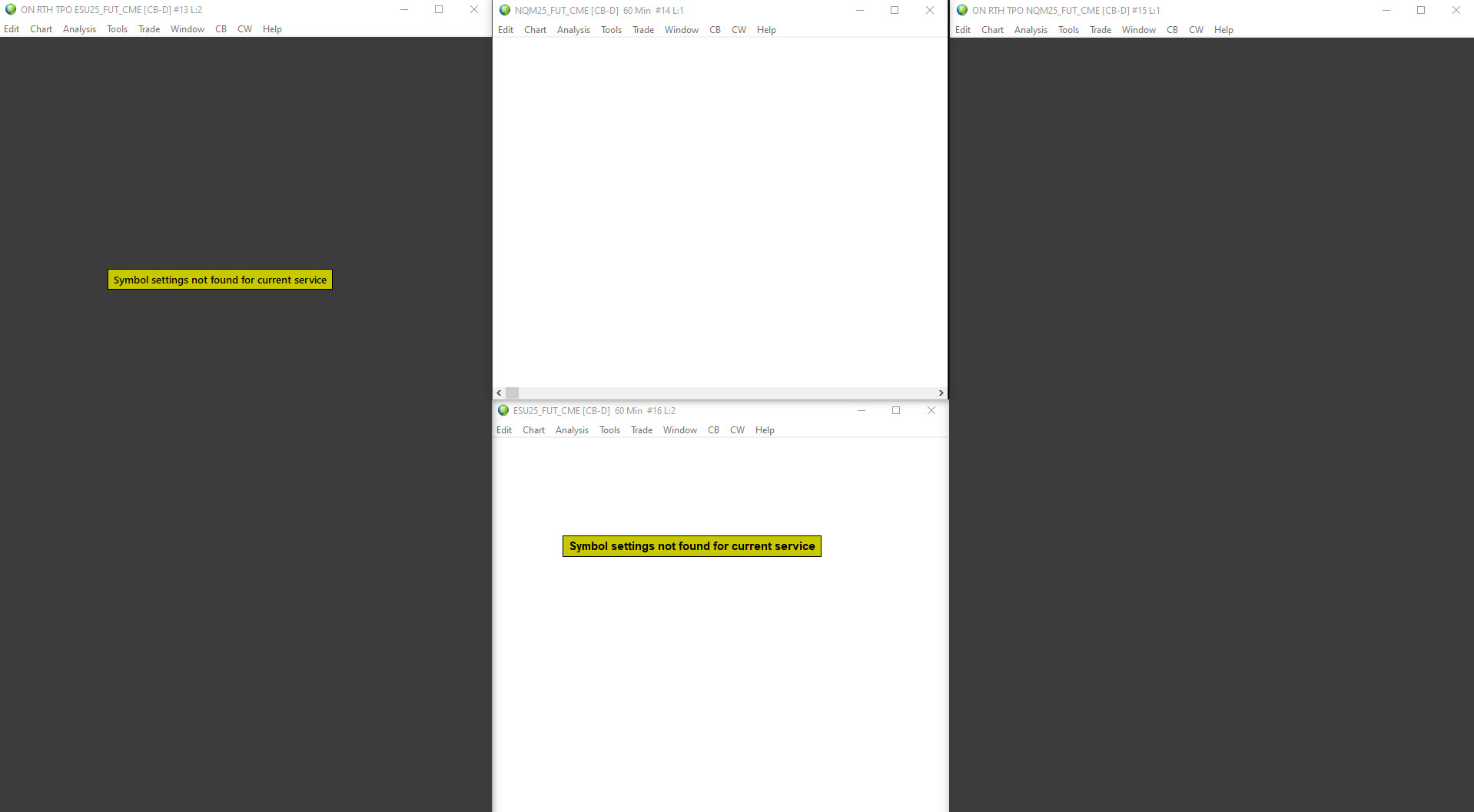
Task: Click "Symbol settings not found" message in chart #13
Action: (220, 280)
